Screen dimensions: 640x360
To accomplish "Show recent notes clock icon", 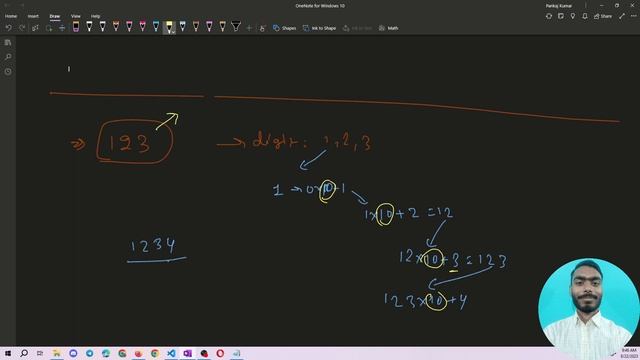I will [8, 71].
